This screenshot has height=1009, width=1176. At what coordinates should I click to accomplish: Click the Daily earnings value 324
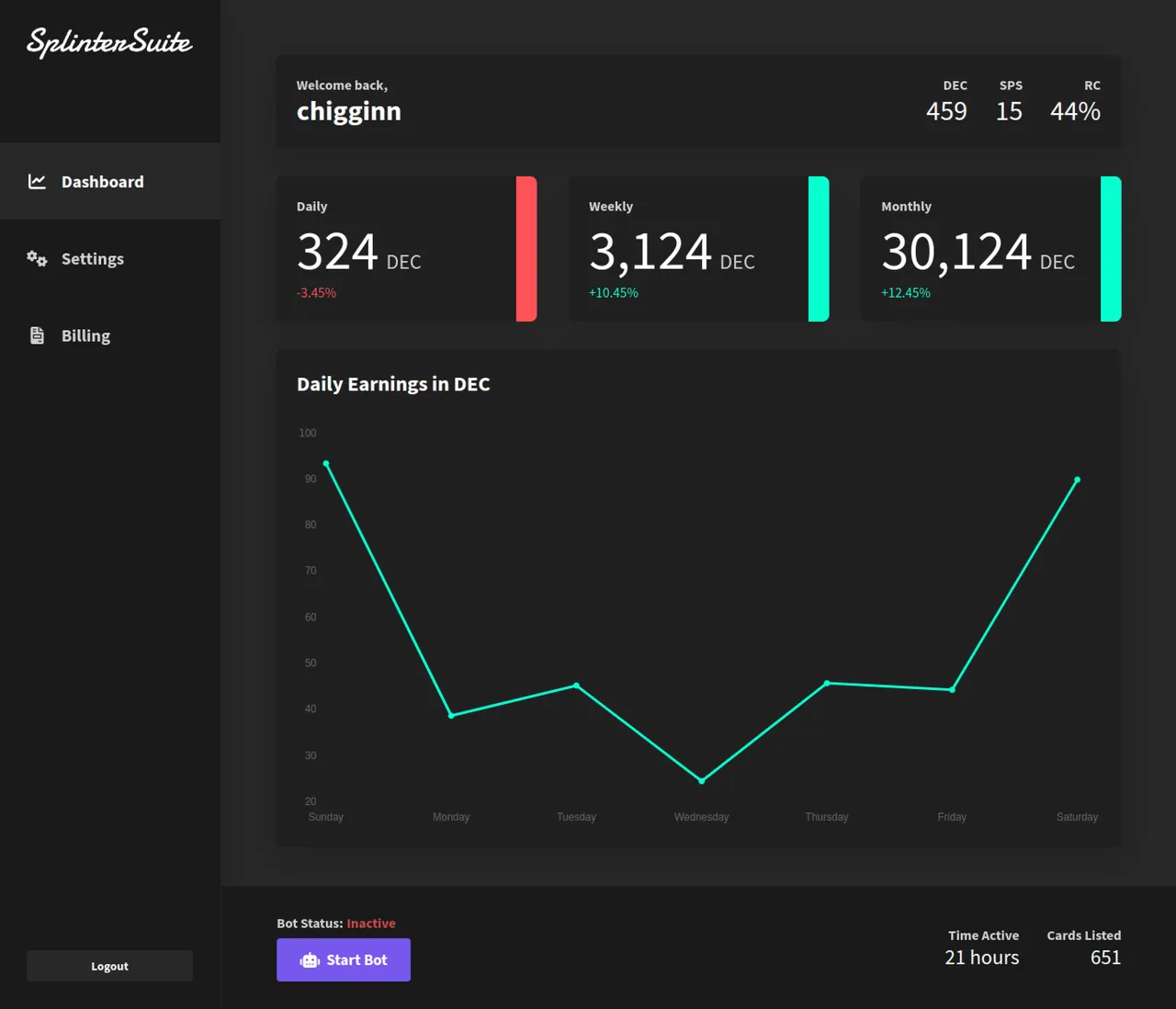pyautogui.click(x=337, y=252)
